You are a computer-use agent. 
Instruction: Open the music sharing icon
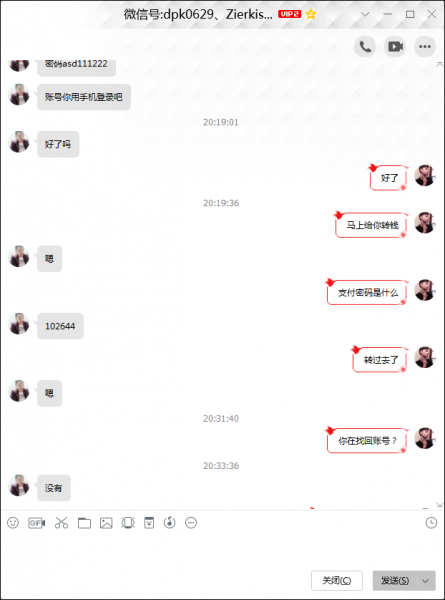click(x=170, y=523)
